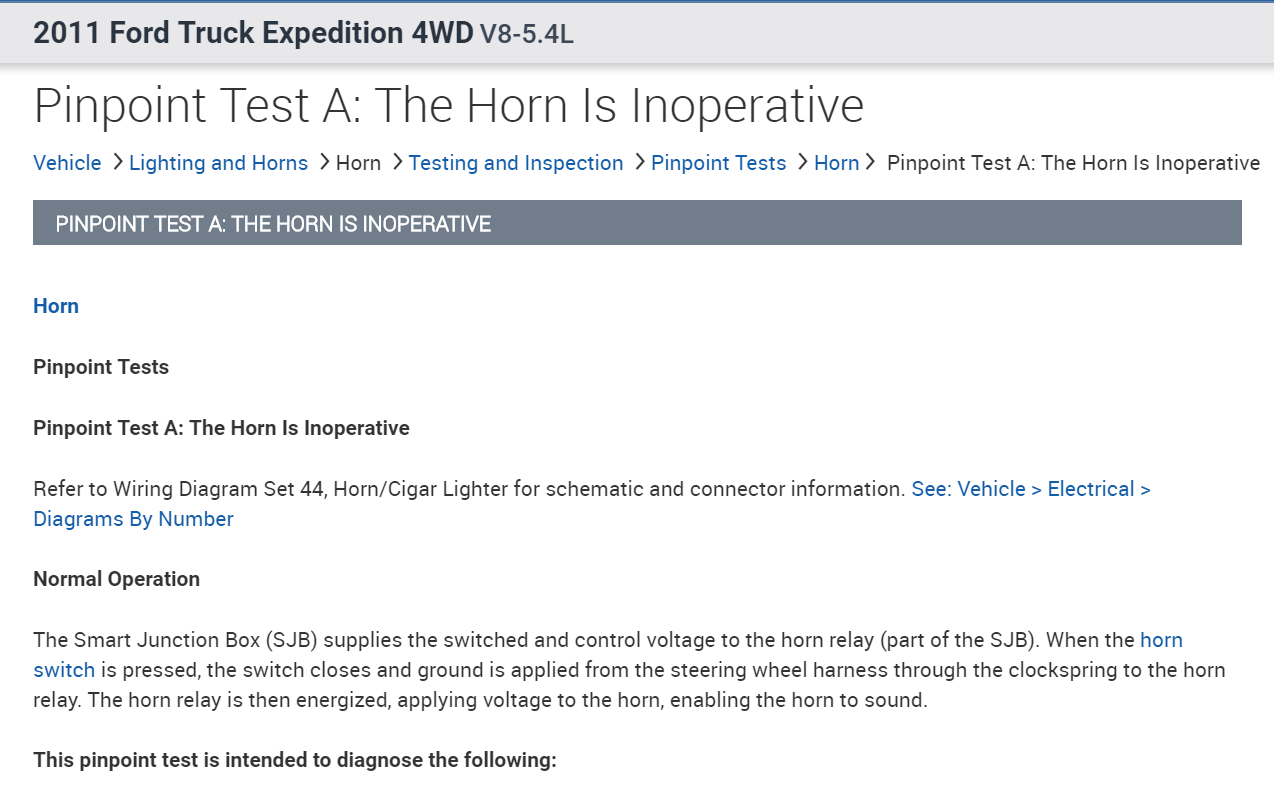
Task: Click chevron arrow right after Vehicle breadcrumb
Action: pyautogui.click(x=117, y=162)
